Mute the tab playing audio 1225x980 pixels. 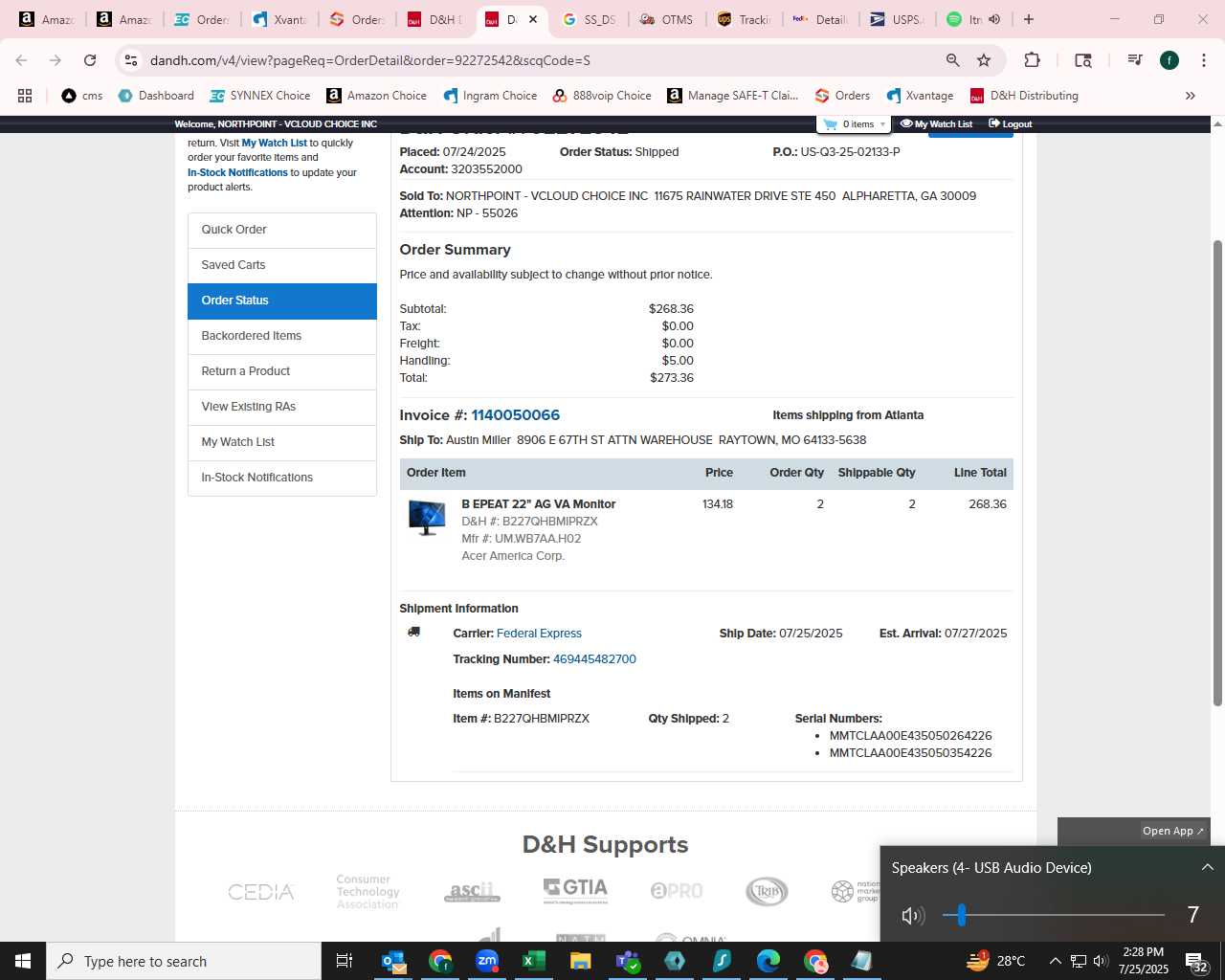(x=994, y=19)
